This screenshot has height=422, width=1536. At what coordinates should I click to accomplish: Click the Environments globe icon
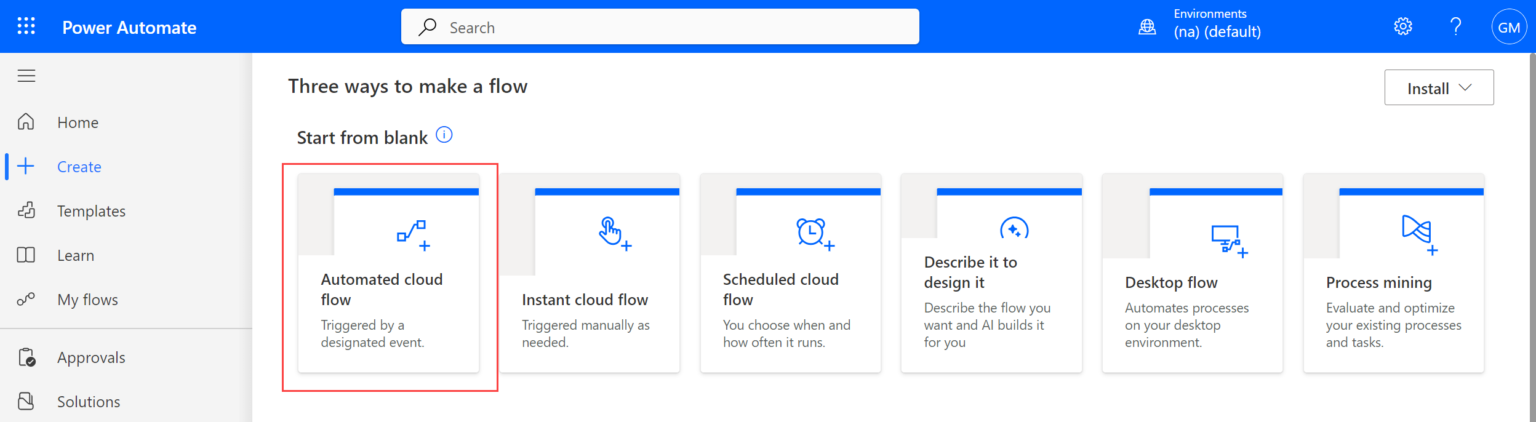click(1147, 27)
